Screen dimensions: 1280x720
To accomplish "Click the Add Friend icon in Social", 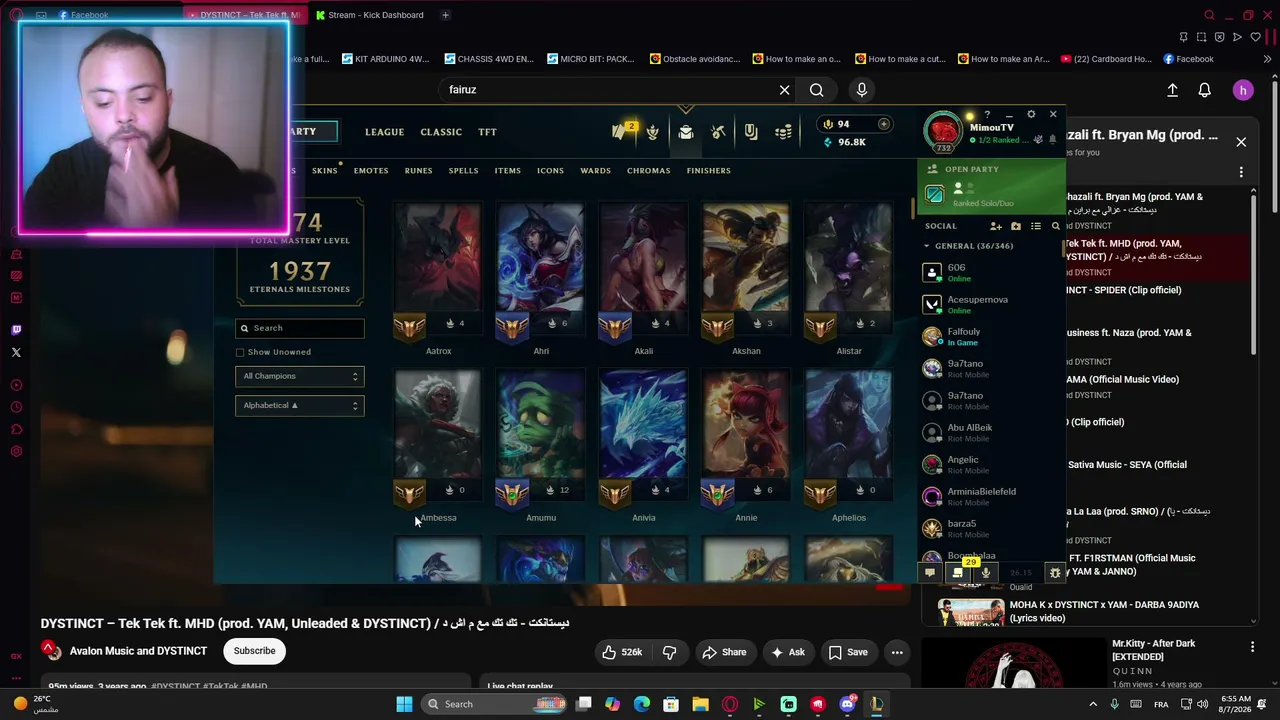I will tap(996, 227).
